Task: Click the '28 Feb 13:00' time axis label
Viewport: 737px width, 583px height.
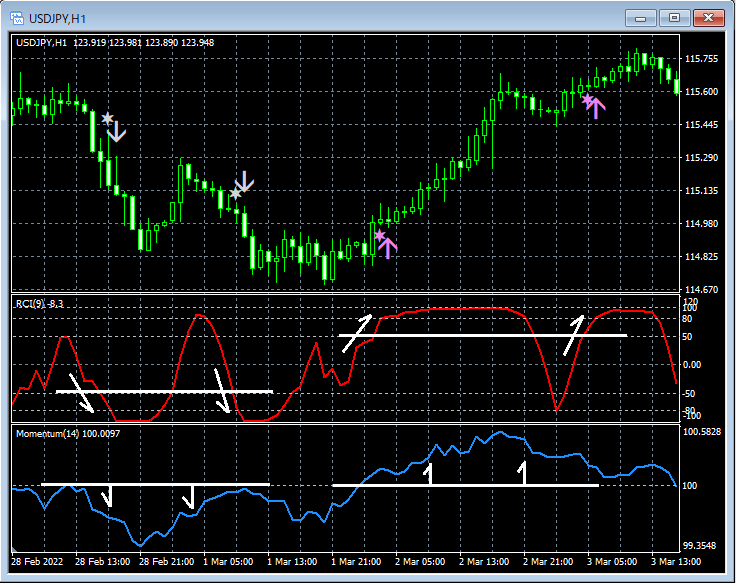Action: (102, 562)
